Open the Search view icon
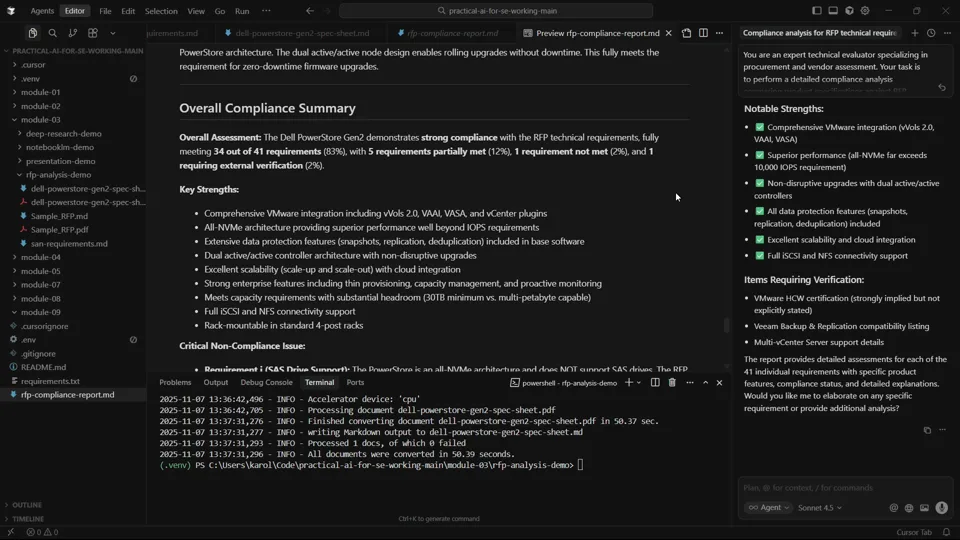This screenshot has width=960, height=540. point(53,33)
